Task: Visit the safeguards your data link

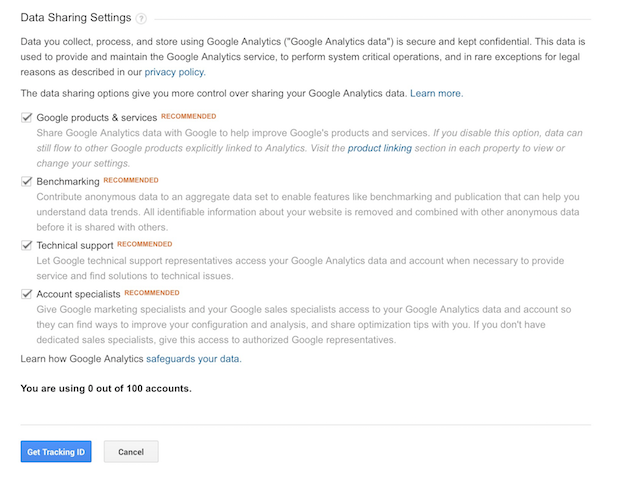Action: (x=194, y=359)
